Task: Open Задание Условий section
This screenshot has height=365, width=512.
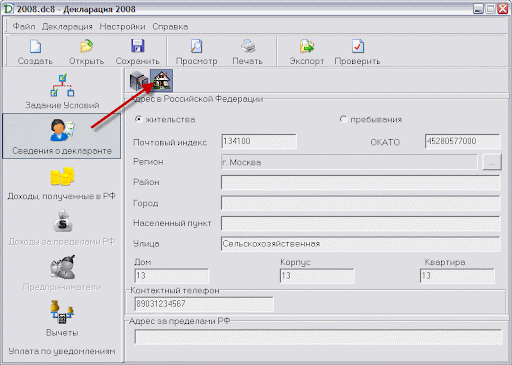Action: [62, 91]
